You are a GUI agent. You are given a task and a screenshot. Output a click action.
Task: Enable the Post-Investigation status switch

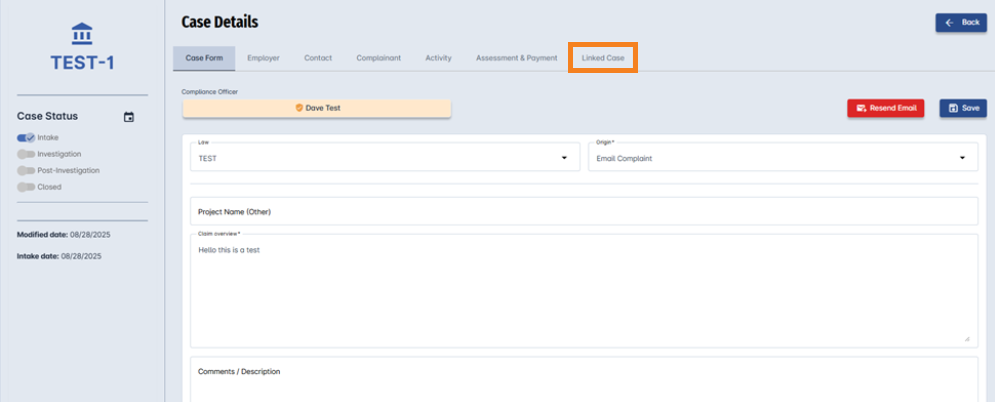26,171
